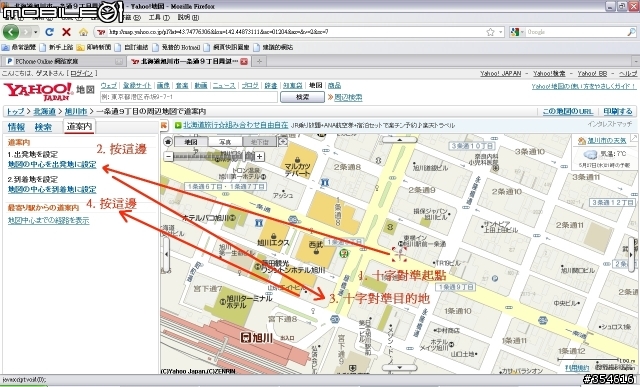640x387 pixels.
Task: Click the magnifier search icon in toolbar
Action: pyautogui.click(x=631, y=32)
